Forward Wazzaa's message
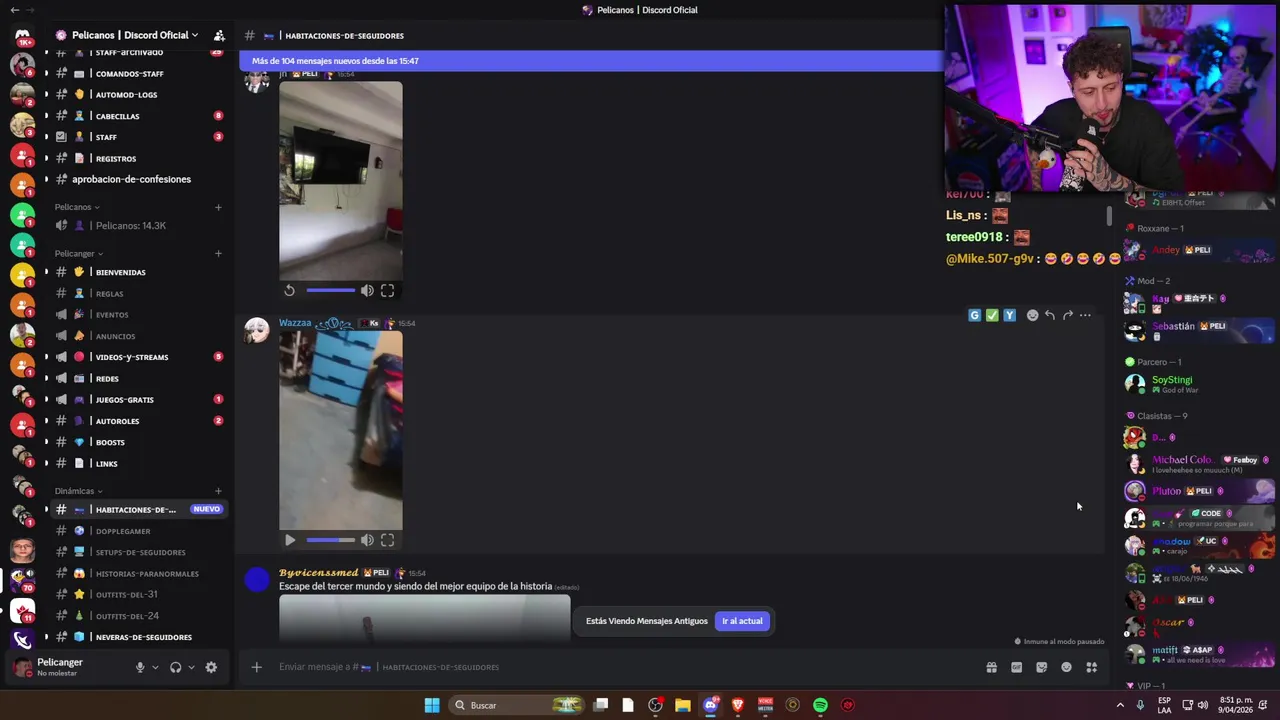The image size is (1280, 720). tap(1068, 315)
